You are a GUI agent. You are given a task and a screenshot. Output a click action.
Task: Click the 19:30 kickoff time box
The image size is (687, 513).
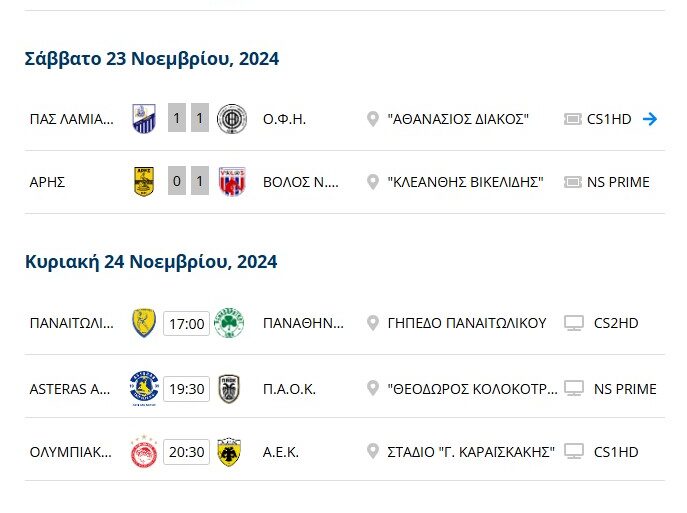coord(187,388)
